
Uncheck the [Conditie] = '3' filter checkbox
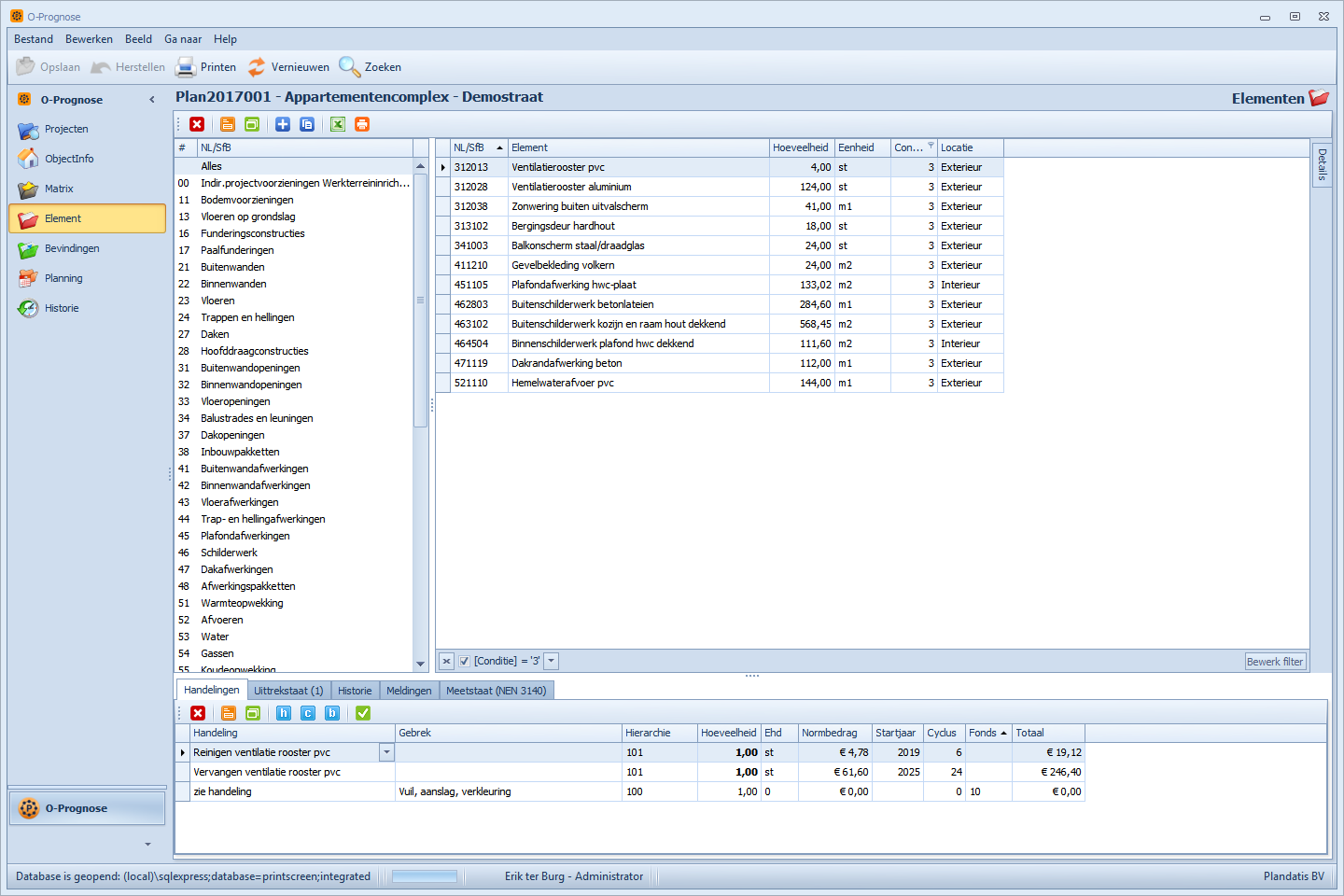(x=464, y=661)
